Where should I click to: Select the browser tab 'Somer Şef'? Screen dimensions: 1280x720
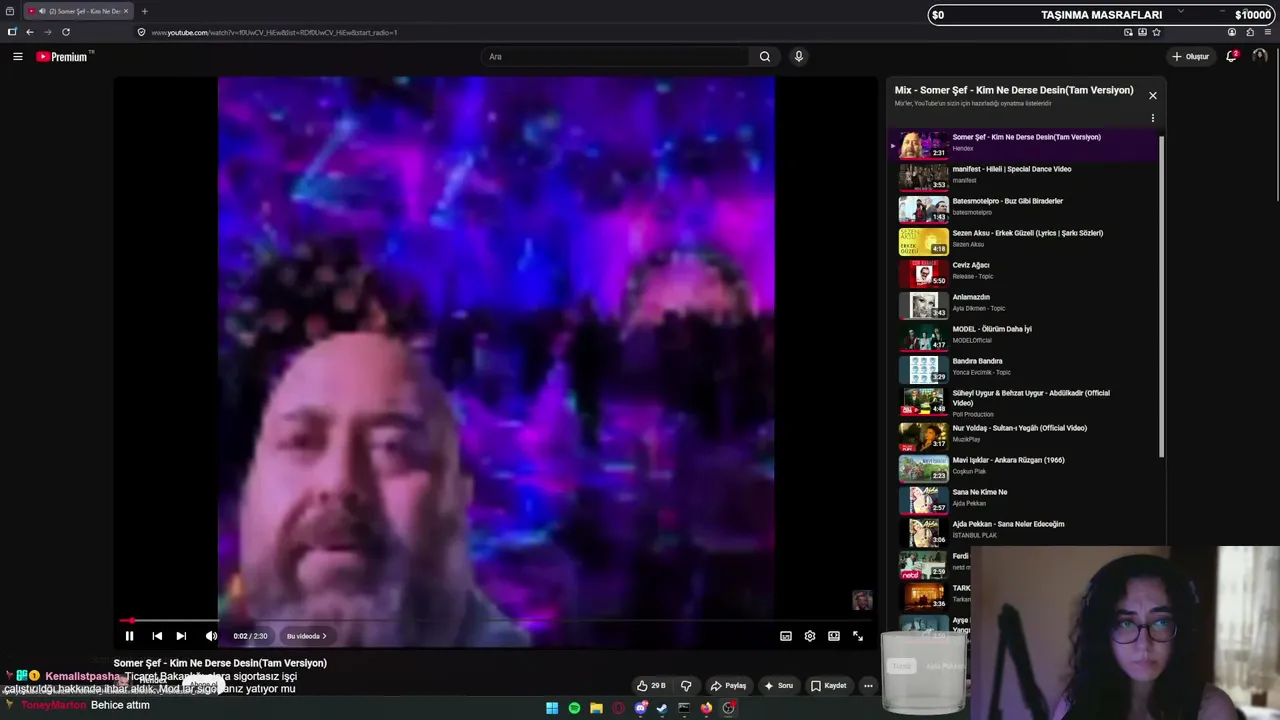point(77,11)
